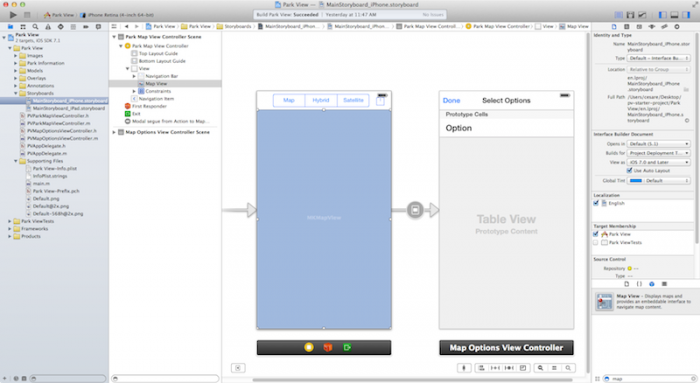Toggle Use Auto Layout checkbox
The height and width of the screenshot is (383, 700).
pyautogui.click(x=629, y=171)
